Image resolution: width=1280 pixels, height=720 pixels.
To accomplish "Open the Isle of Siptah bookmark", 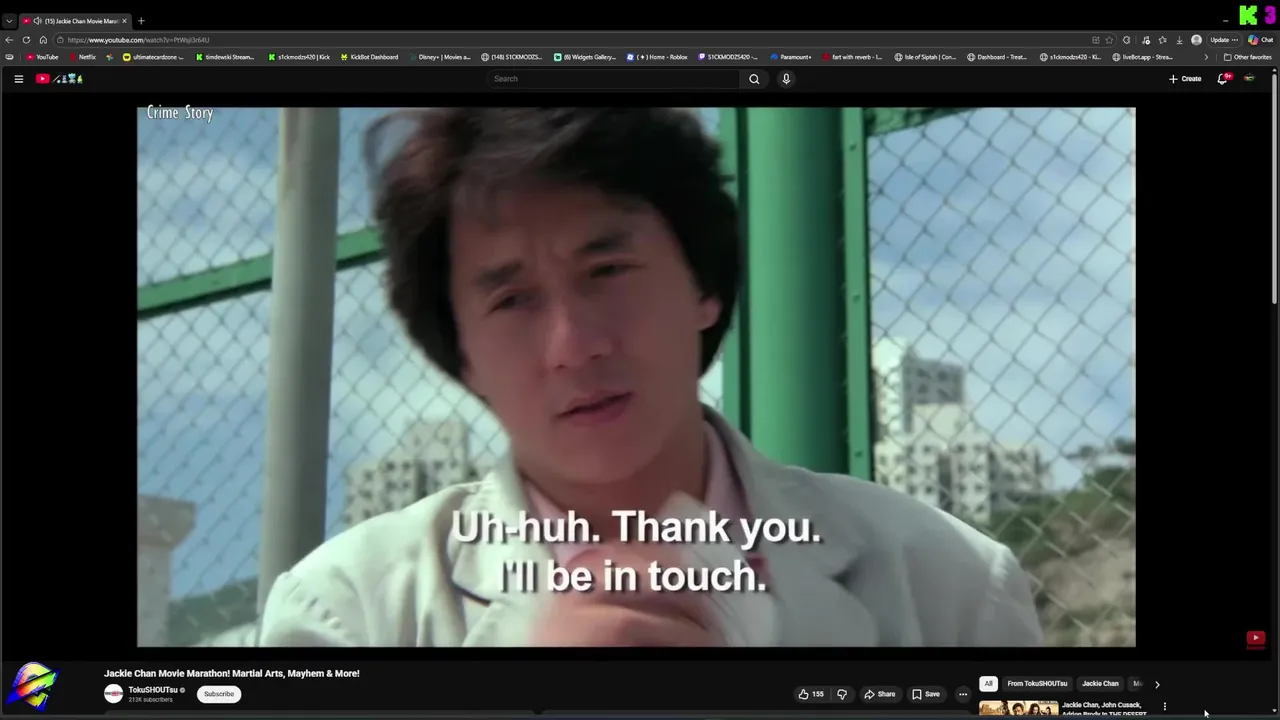I will point(925,57).
